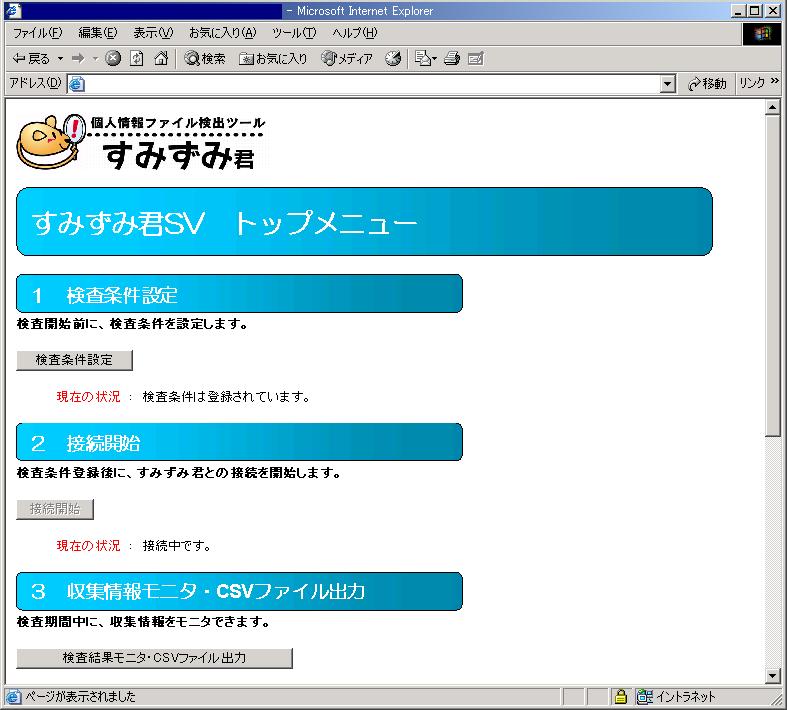
Task: Go to Home page icon
Action: [x=161, y=59]
